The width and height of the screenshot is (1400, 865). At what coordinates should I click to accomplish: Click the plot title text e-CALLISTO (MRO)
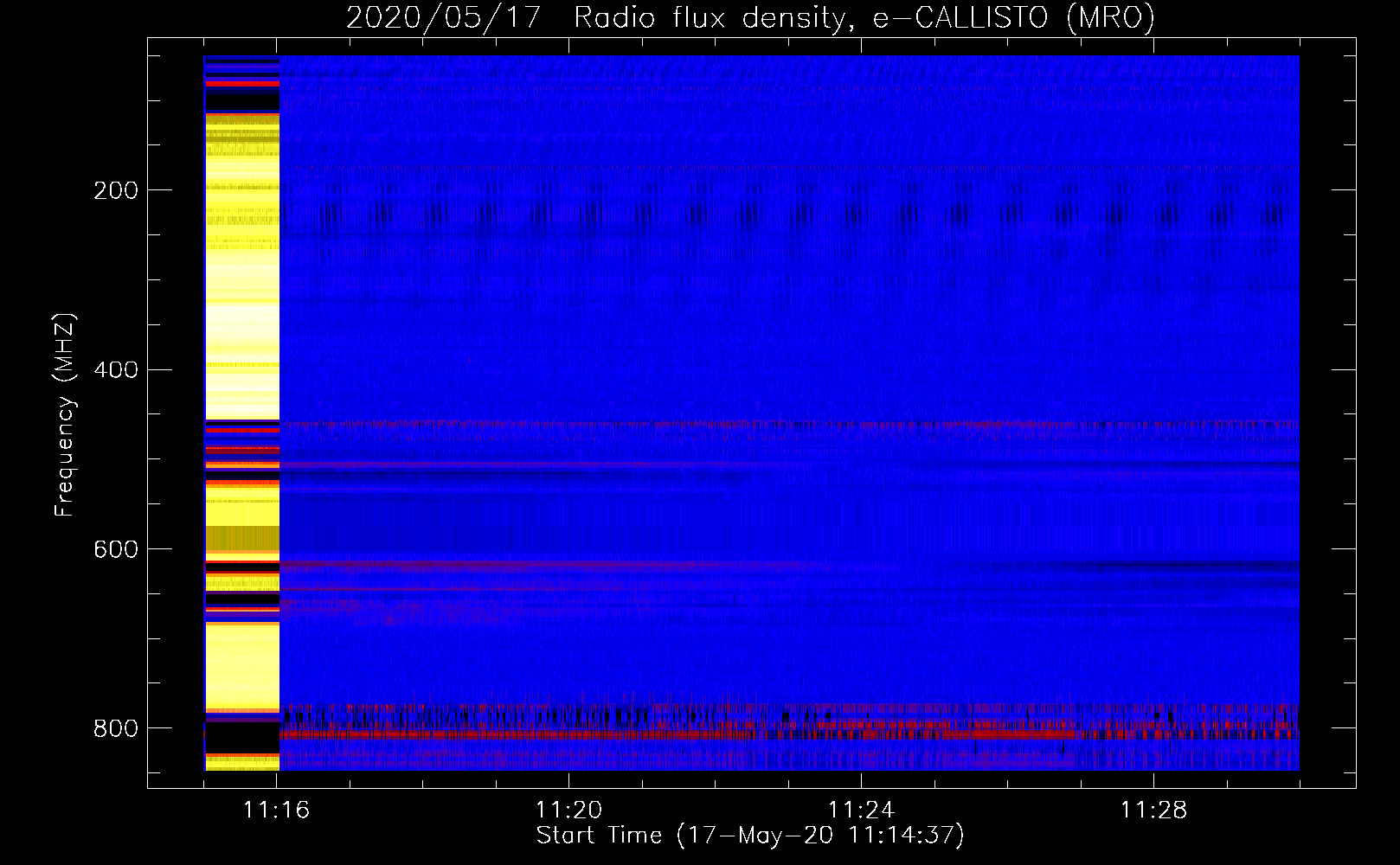click(x=1013, y=18)
